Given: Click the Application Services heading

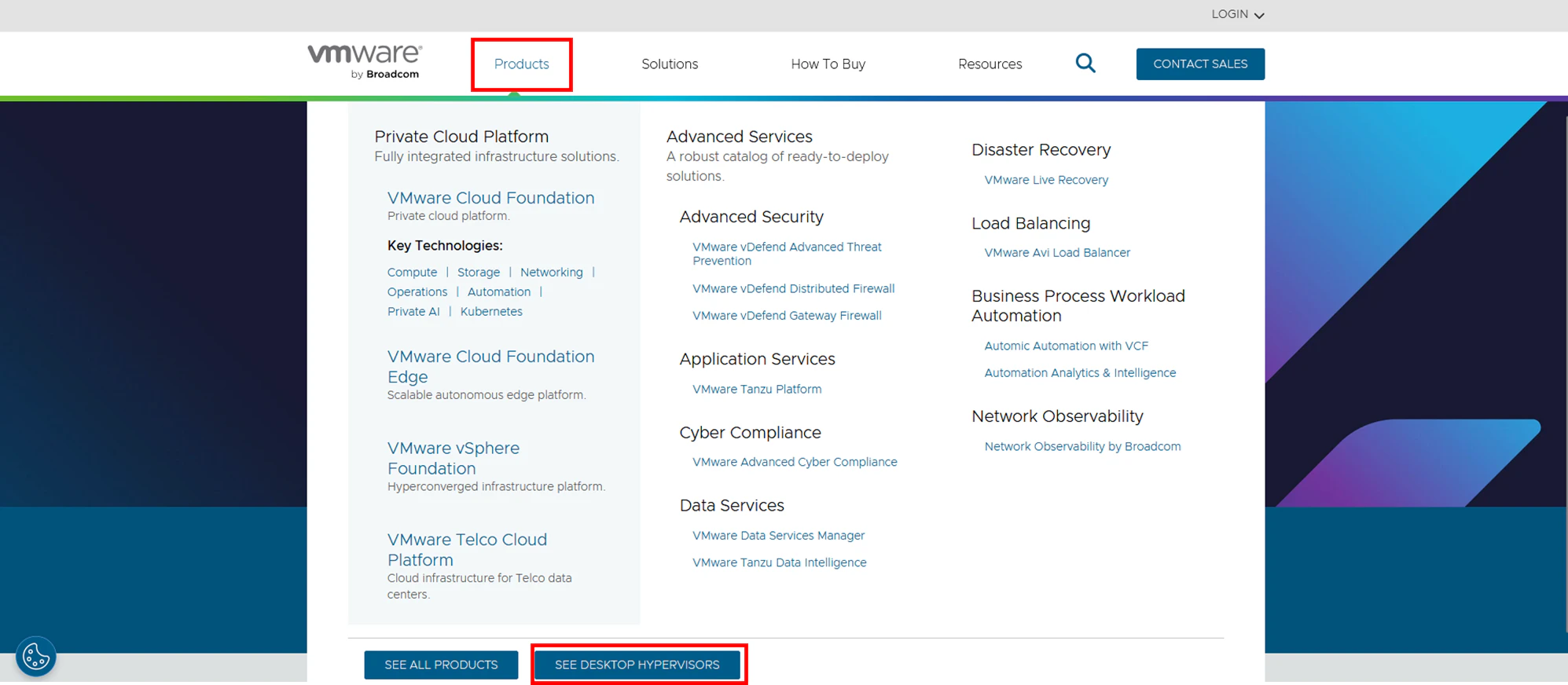Looking at the screenshot, I should 757,359.
